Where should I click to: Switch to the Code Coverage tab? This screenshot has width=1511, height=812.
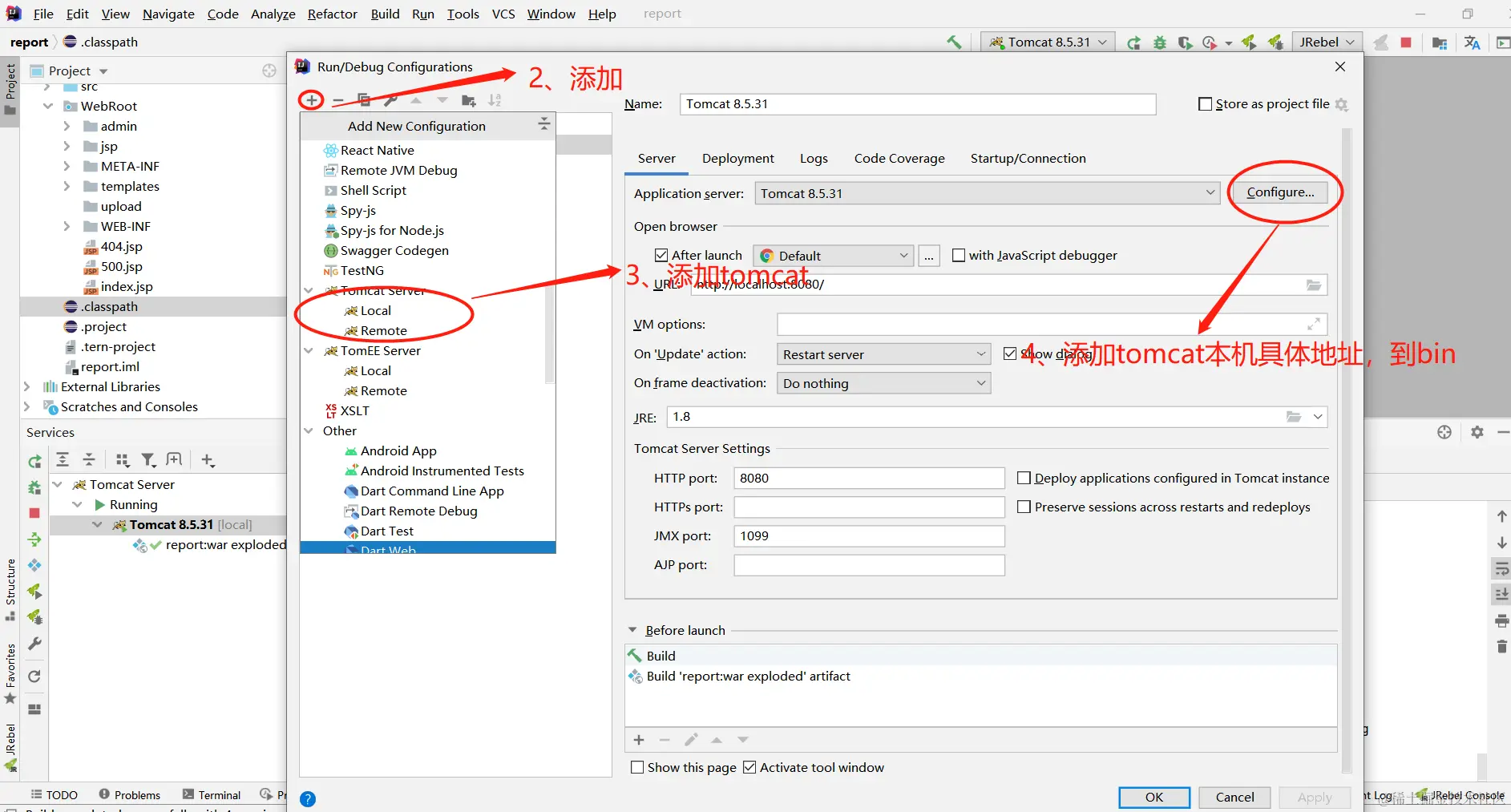click(x=899, y=159)
